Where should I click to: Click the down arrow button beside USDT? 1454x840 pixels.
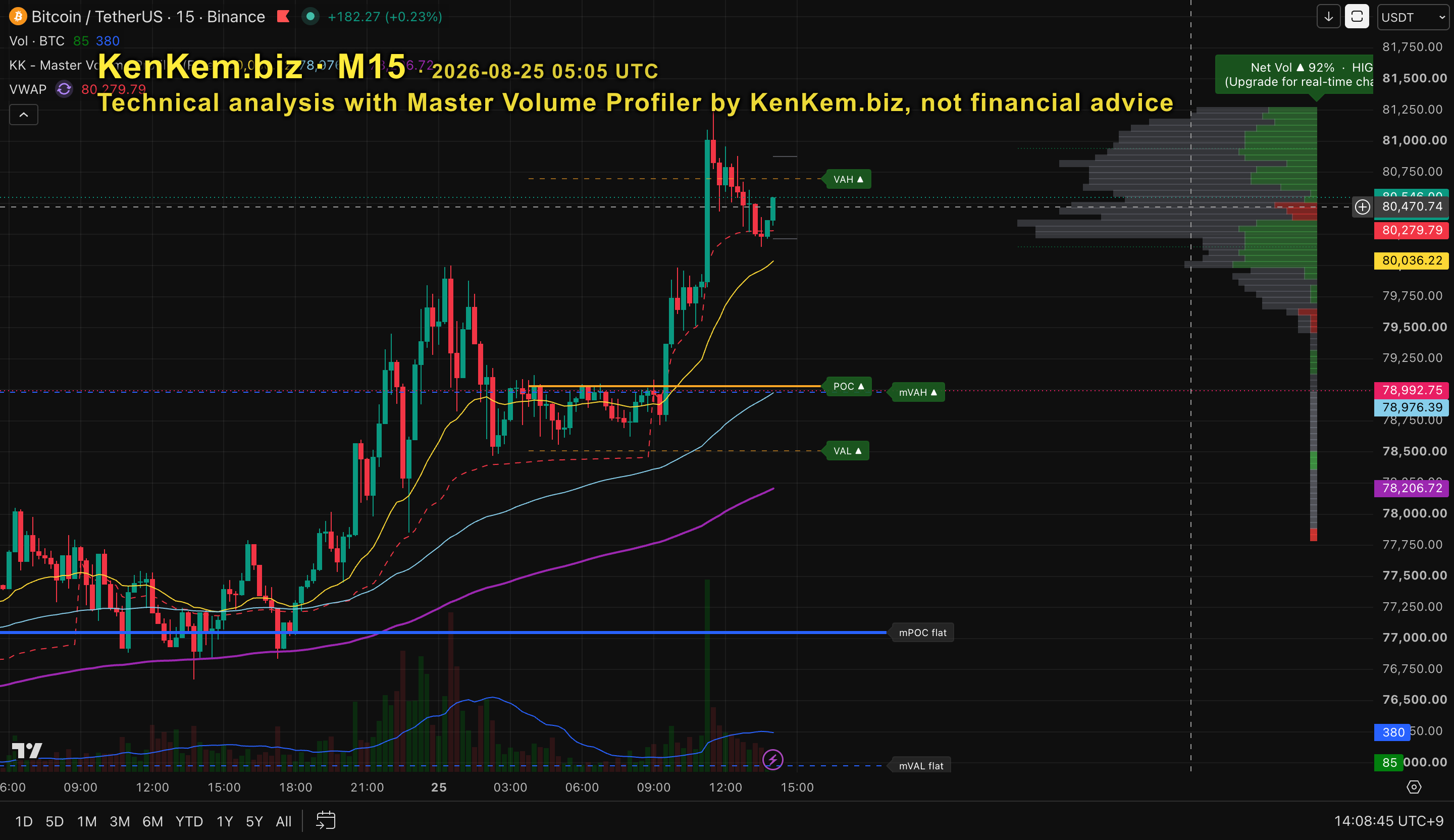(x=1328, y=17)
